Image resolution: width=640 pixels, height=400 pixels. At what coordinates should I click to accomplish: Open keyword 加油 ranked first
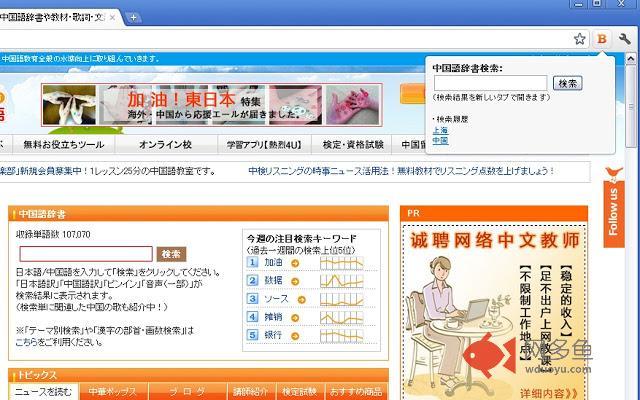coord(273,262)
